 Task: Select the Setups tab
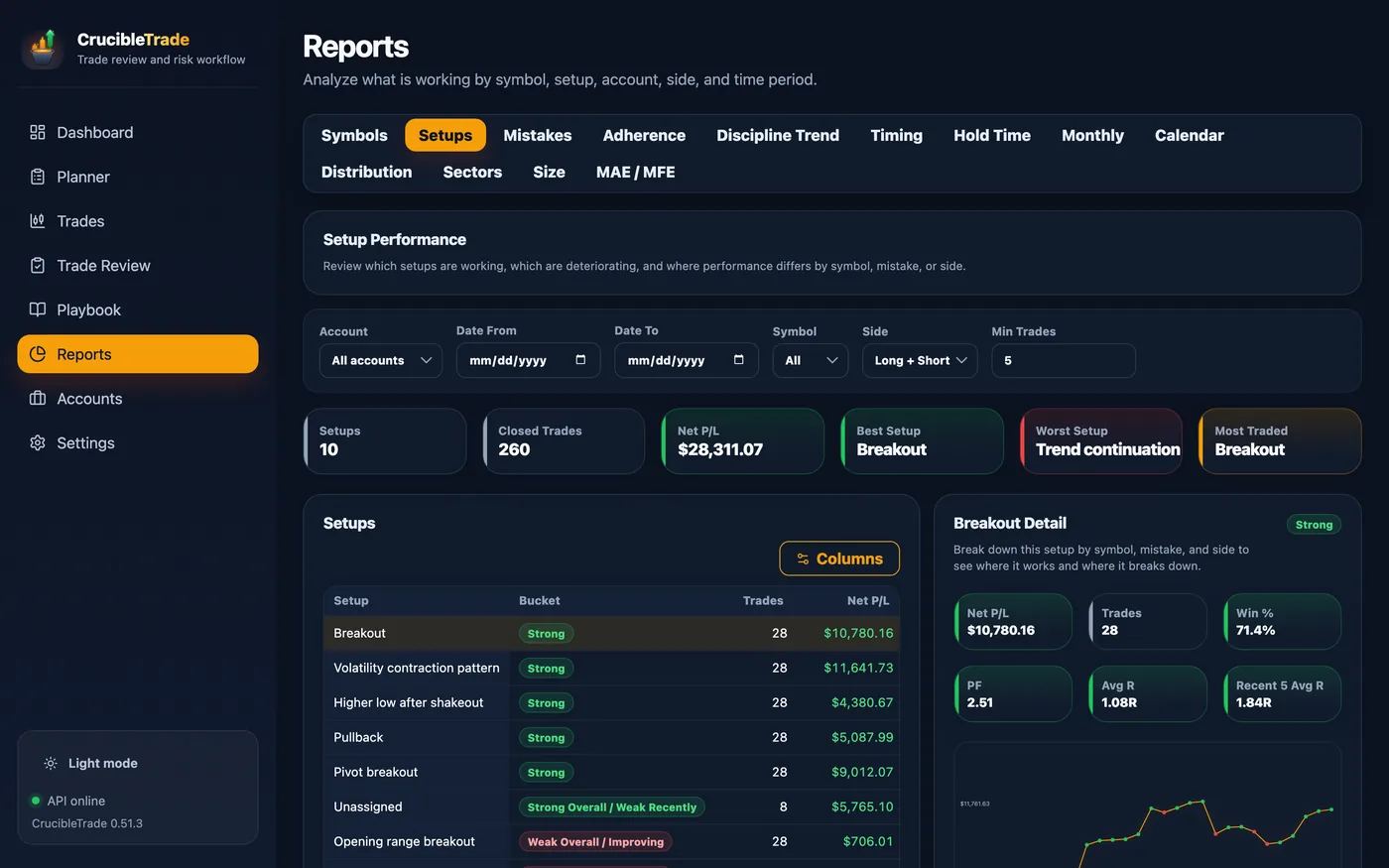[x=445, y=135]
